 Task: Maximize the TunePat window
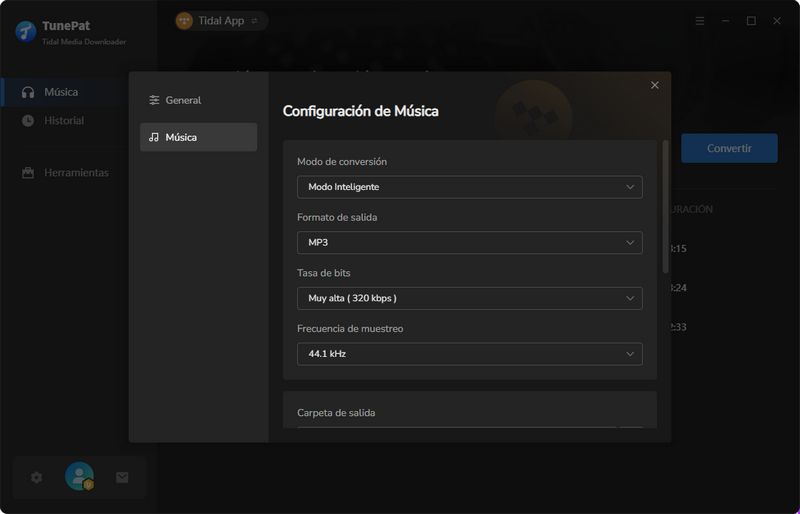751,21
